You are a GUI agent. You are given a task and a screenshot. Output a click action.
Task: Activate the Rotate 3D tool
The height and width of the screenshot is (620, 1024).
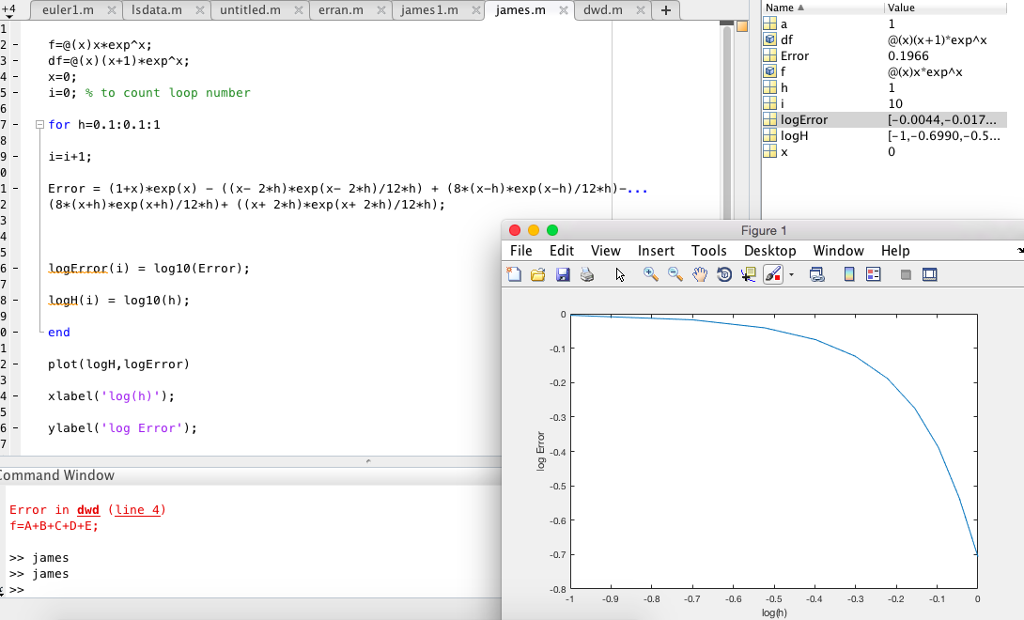[724, 274]
